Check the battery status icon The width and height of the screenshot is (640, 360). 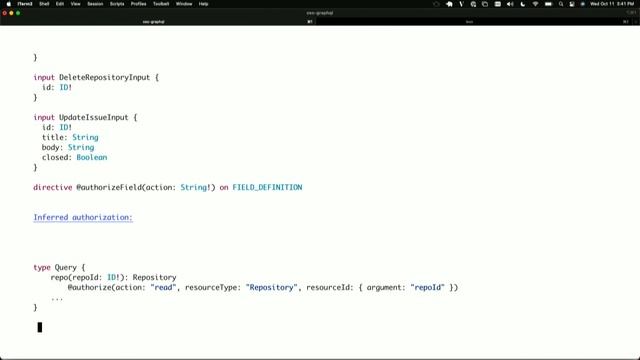click(x=549, y=4)
